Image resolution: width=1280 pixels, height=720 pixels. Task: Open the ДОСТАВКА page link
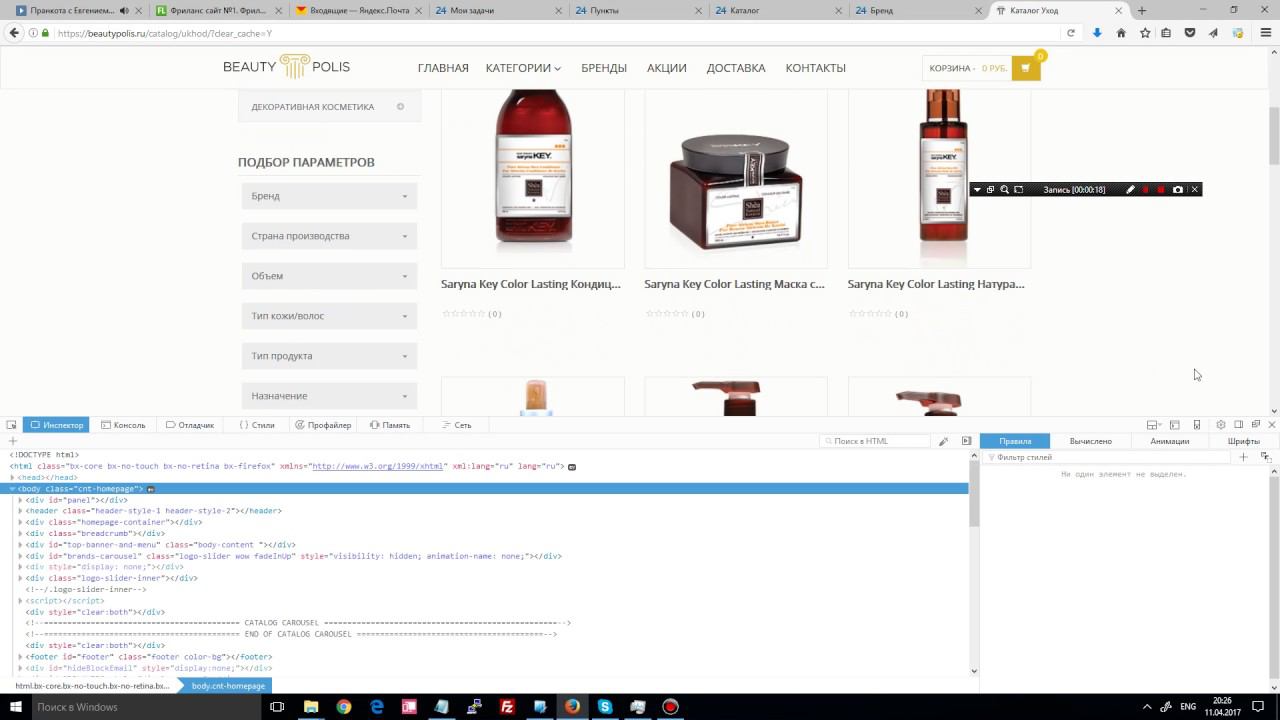point(736,68)
